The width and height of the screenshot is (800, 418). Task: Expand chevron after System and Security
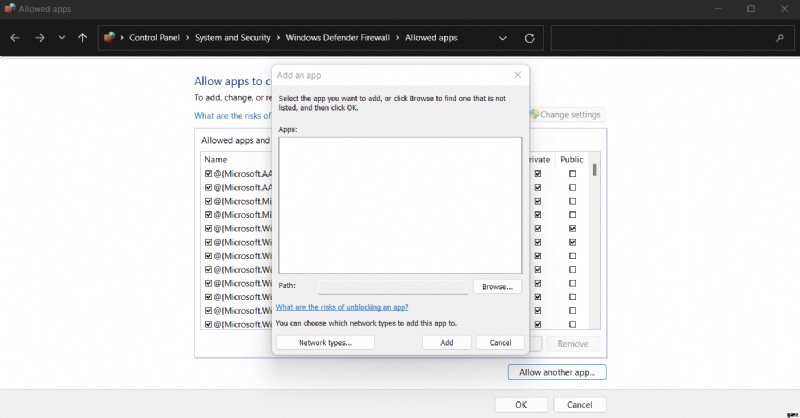(x=278, y=38)
